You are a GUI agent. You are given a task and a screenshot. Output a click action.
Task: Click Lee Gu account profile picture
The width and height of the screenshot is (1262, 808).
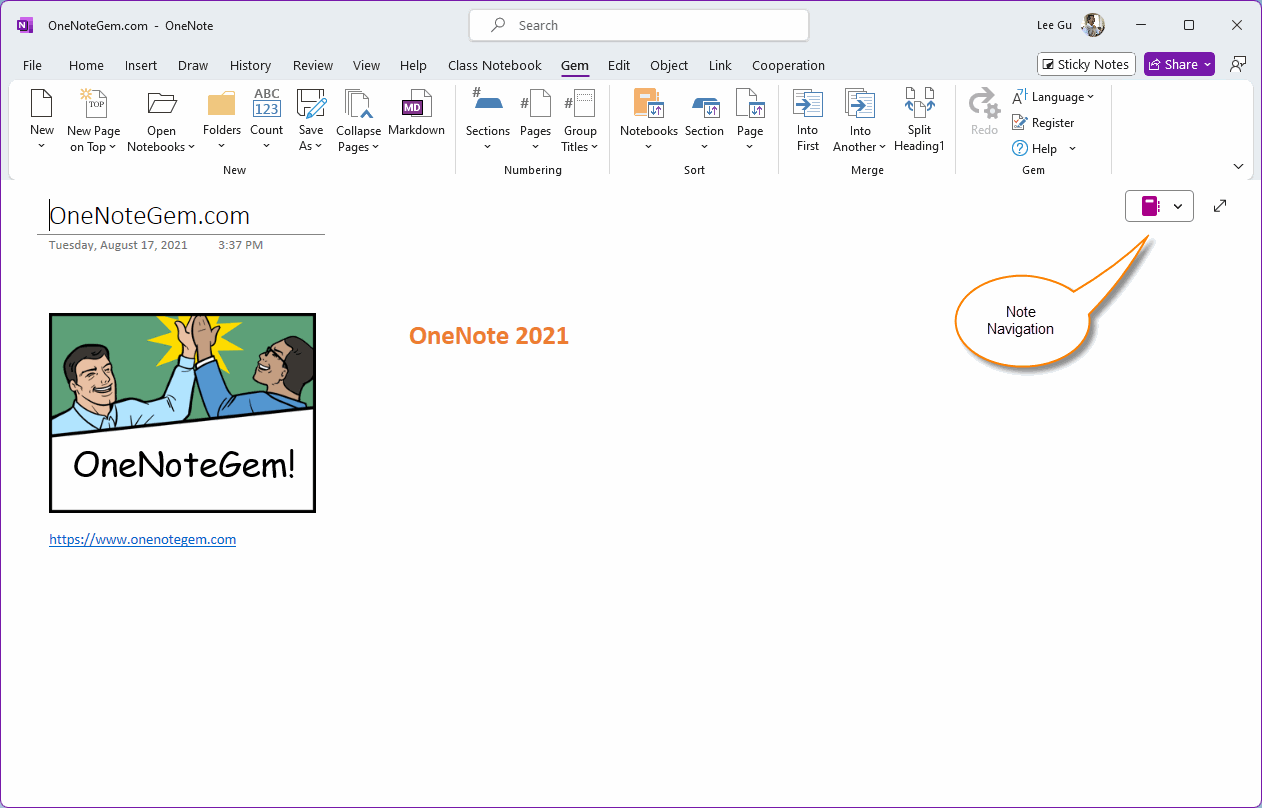coord(1093,25)
